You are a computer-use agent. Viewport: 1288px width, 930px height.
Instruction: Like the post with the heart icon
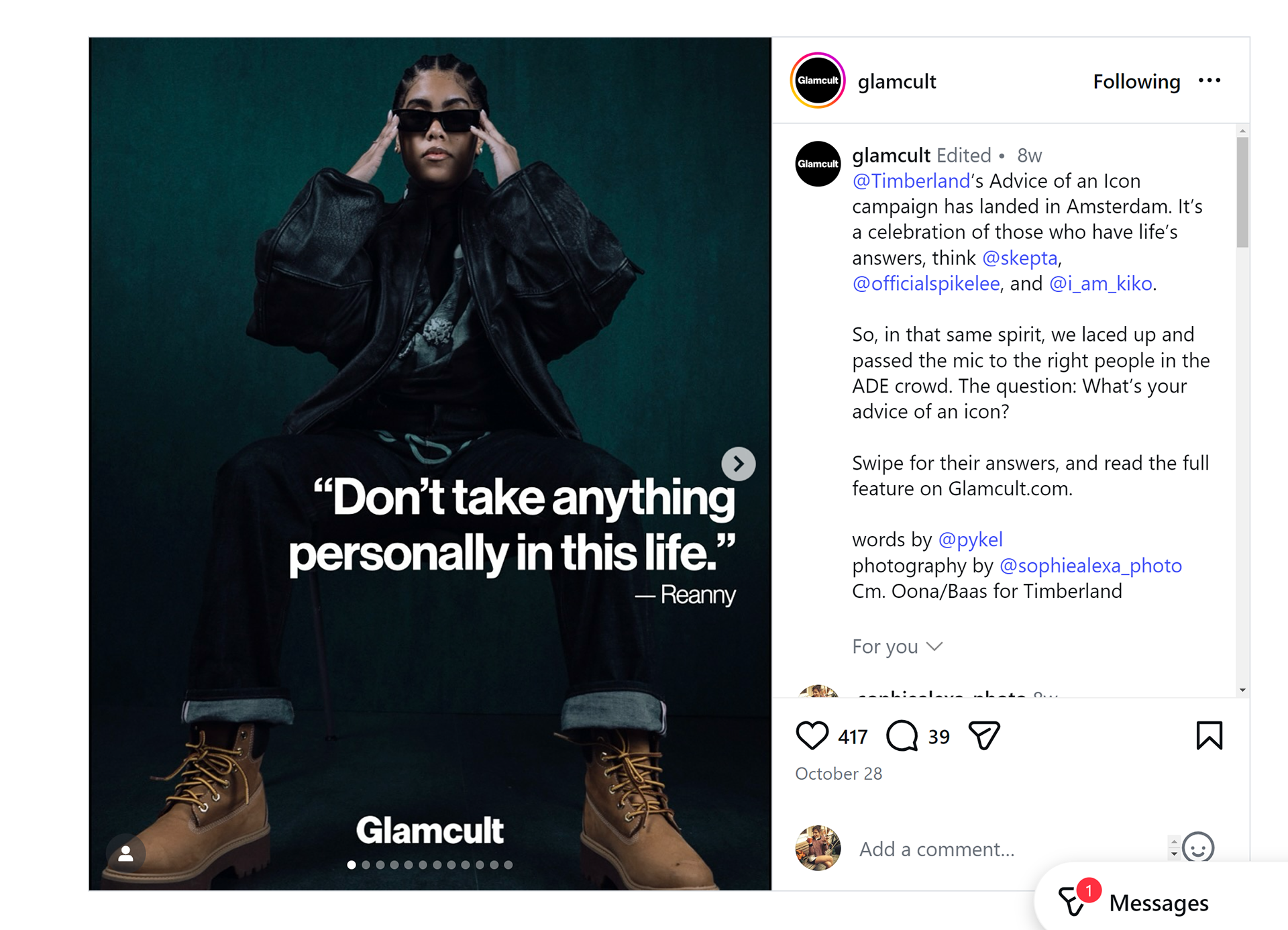click(x=812, y=735)
